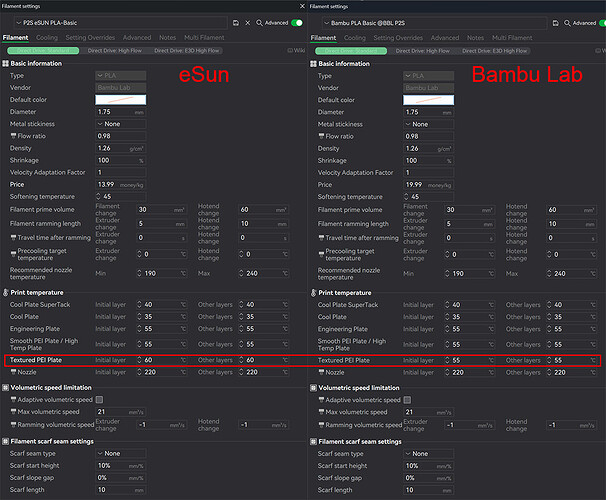Image resolution: width=606 pixels, height=500 pixels.
Task: Click delete X icon beside eSUN preset name
Action: pyautogui.click(x=248, y=23)
